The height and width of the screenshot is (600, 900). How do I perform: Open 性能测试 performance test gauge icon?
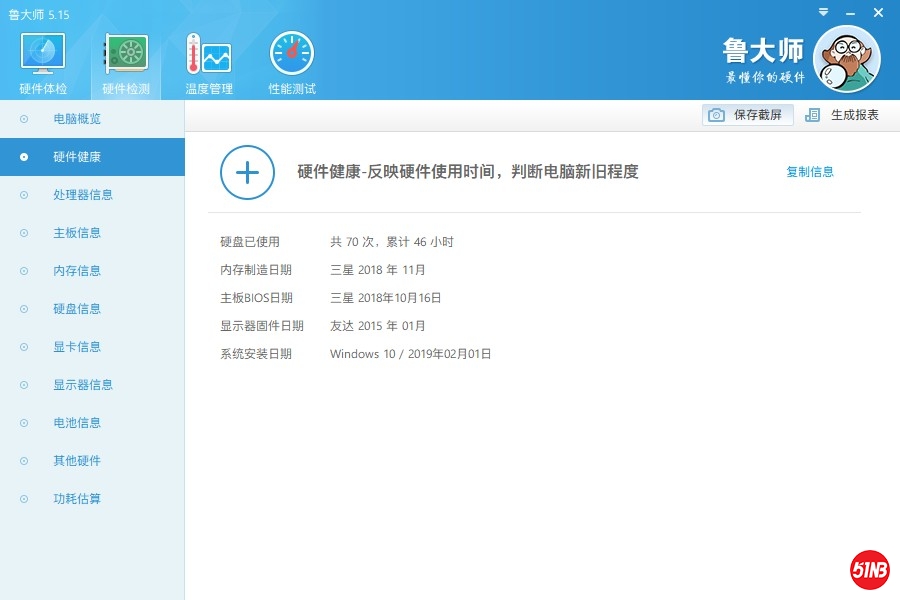pos(291,54)
